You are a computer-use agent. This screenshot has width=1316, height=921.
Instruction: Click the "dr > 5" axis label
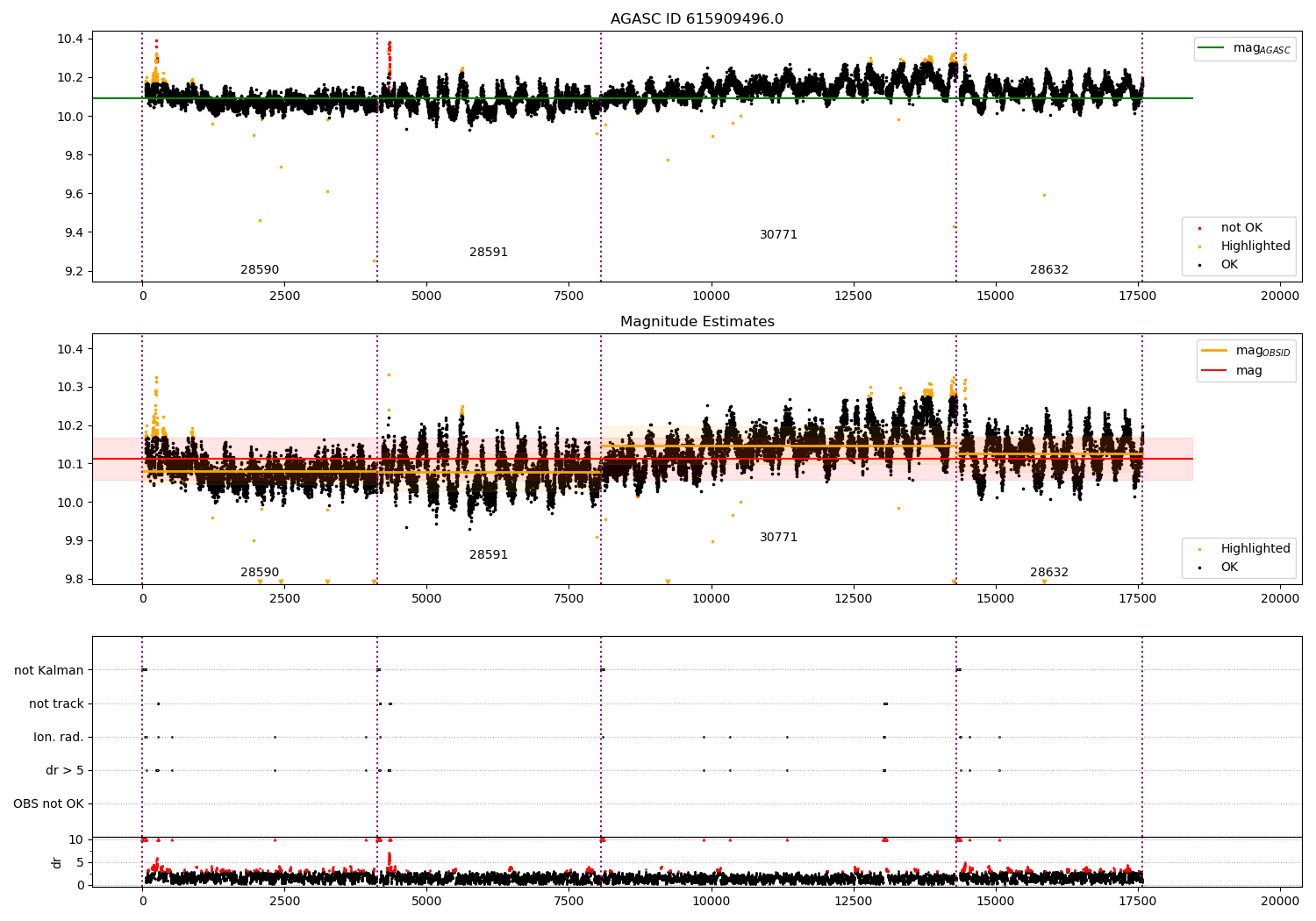click(65, 771)
